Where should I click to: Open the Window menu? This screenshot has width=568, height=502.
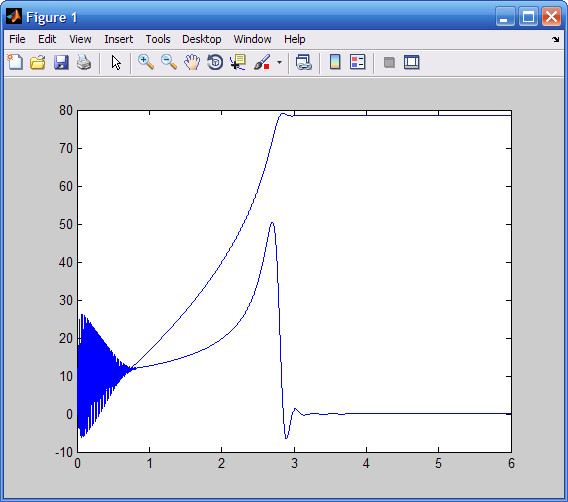[252, 39]
